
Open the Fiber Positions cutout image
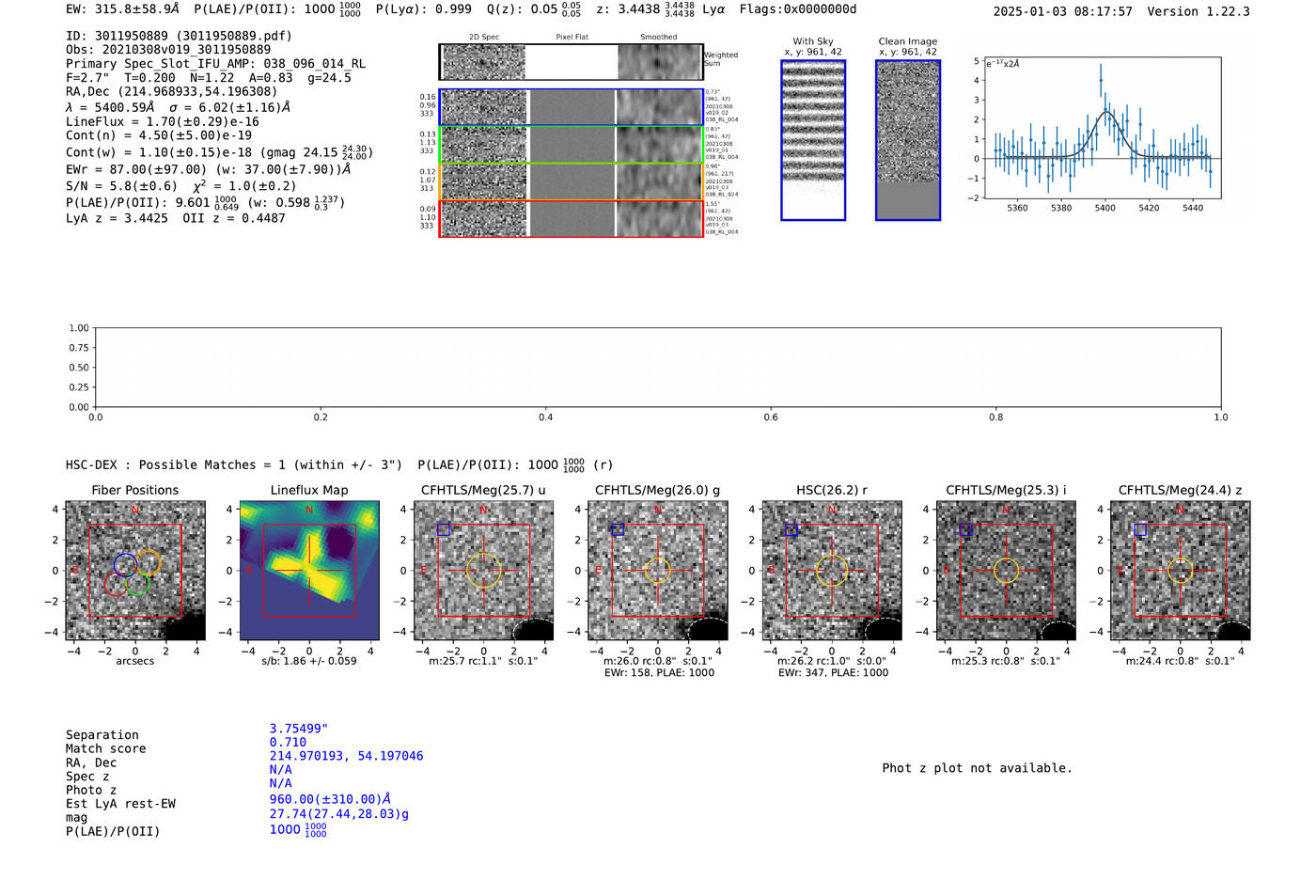click(x=135, y=571)
